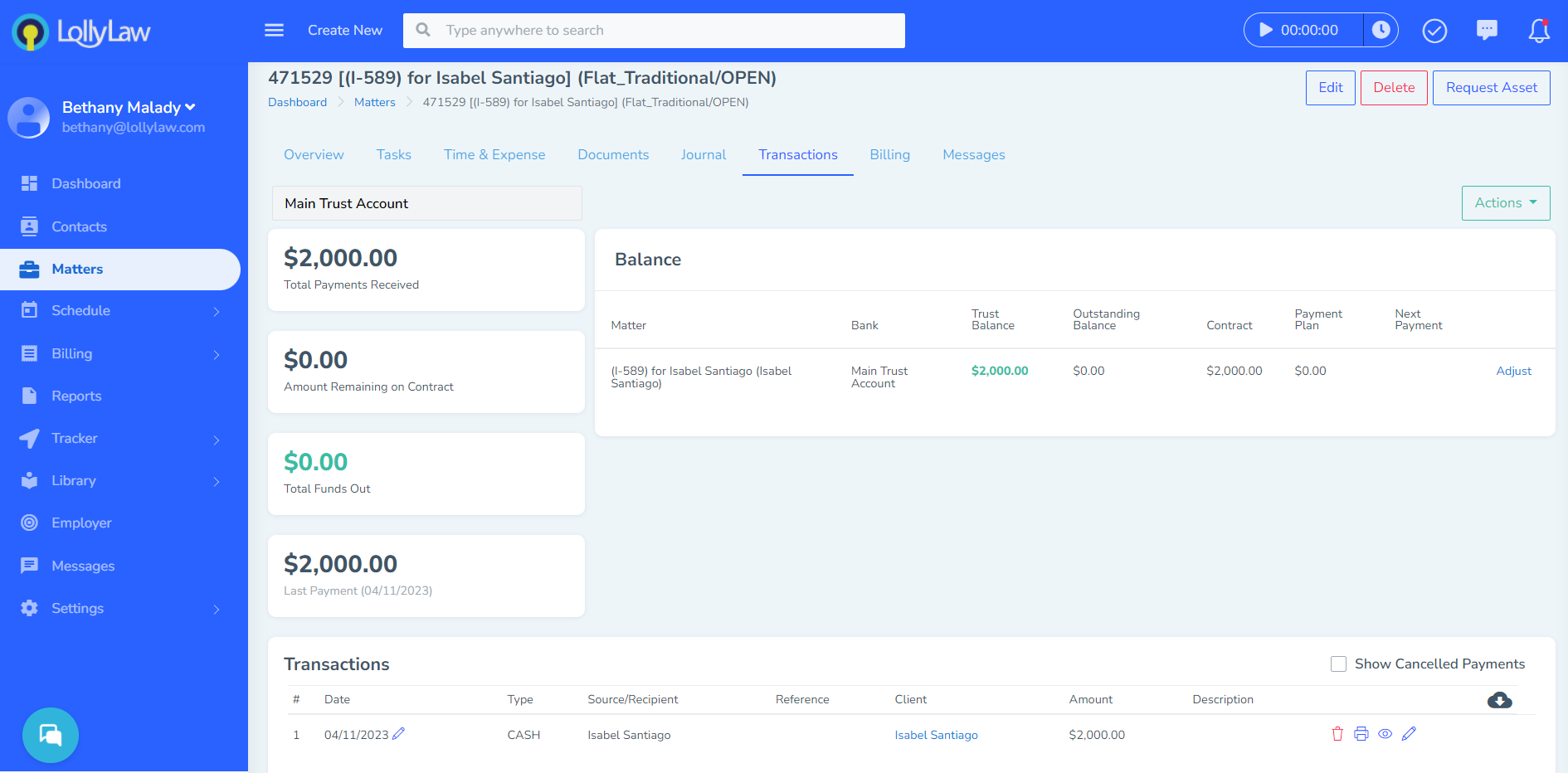Open the Actions dropdown
Image resolution: width=1568 pixels, height=773 pixels.
pos(1505,203)
